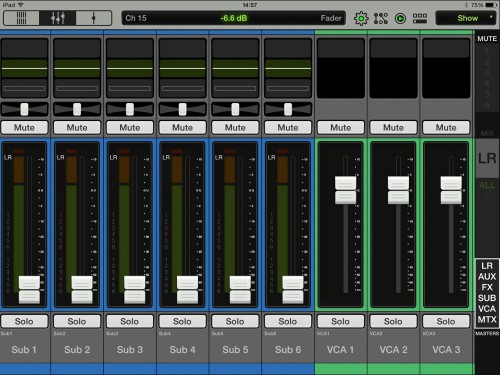This screenshot has height=375, width=500.
Task: Mute Sub 6 channel
Action: click(x=288, y=128)
